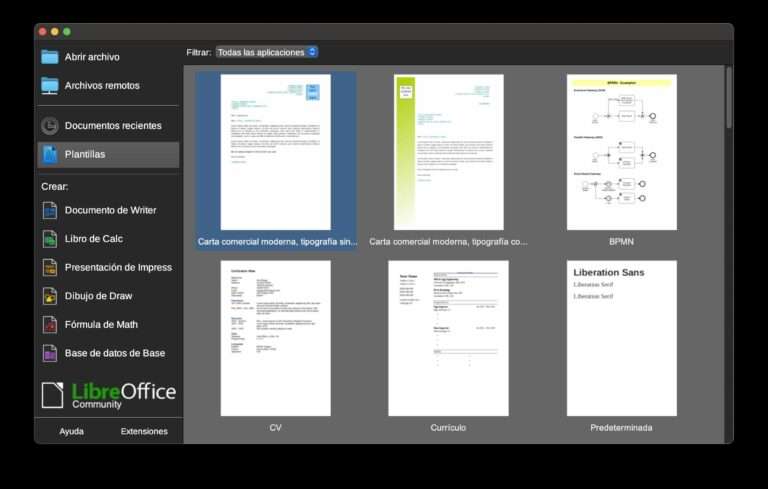Screen dimensions: 768x489
Task: Select the BPMN template thumbnail
Action: coord(621,152)
